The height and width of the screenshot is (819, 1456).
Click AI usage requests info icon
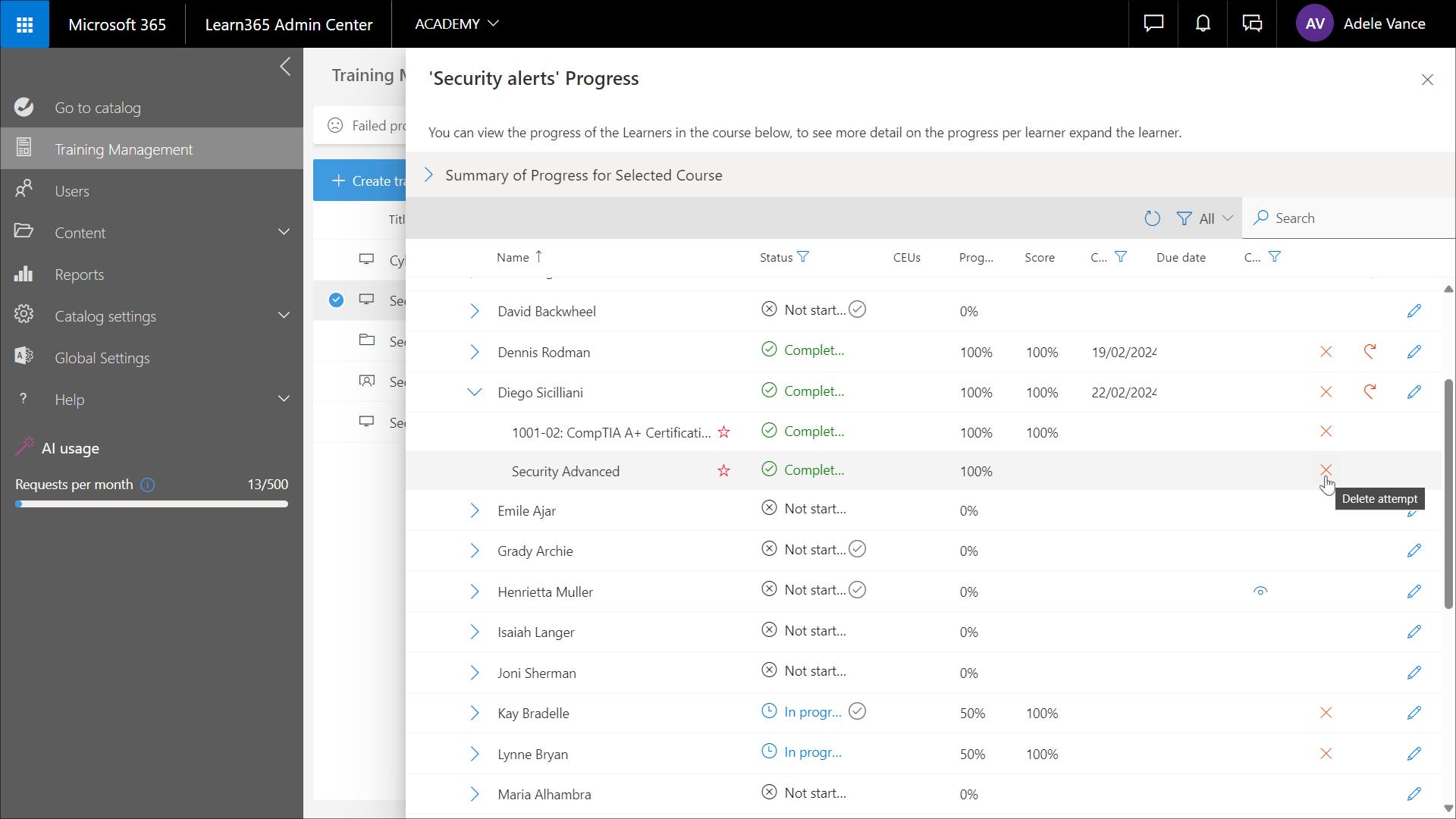[x=148, y=485]
